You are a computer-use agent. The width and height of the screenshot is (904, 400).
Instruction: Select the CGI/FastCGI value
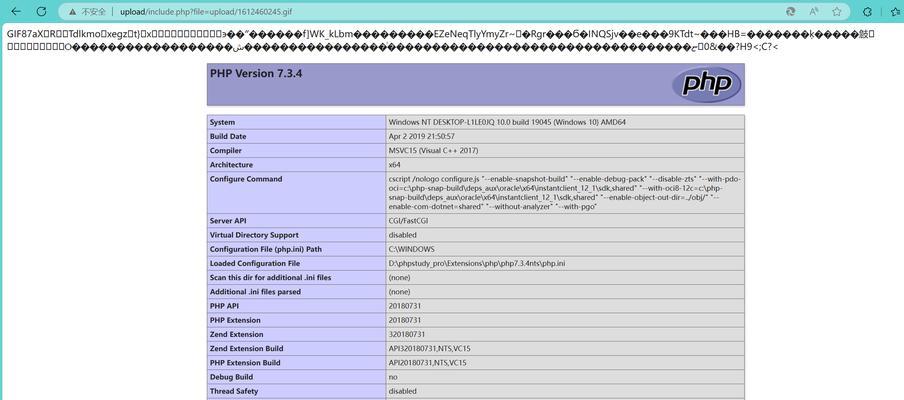coord(409,221)
